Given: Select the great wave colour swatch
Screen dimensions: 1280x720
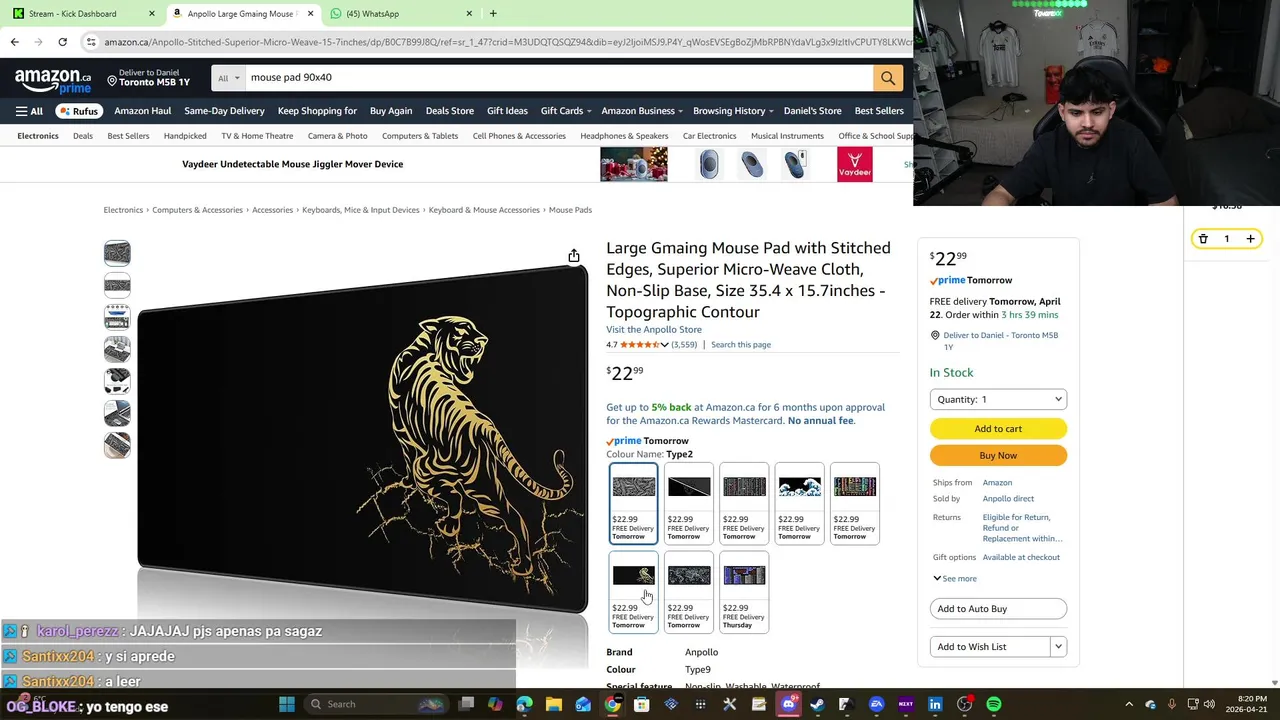Looking at the screenshot, I should [x=800, y=503].
